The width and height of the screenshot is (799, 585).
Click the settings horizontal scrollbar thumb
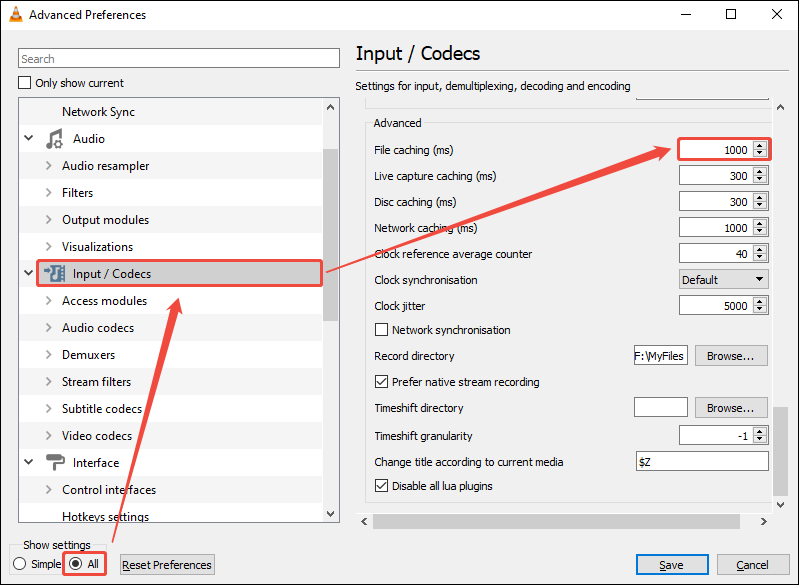(x=556, y=521)
